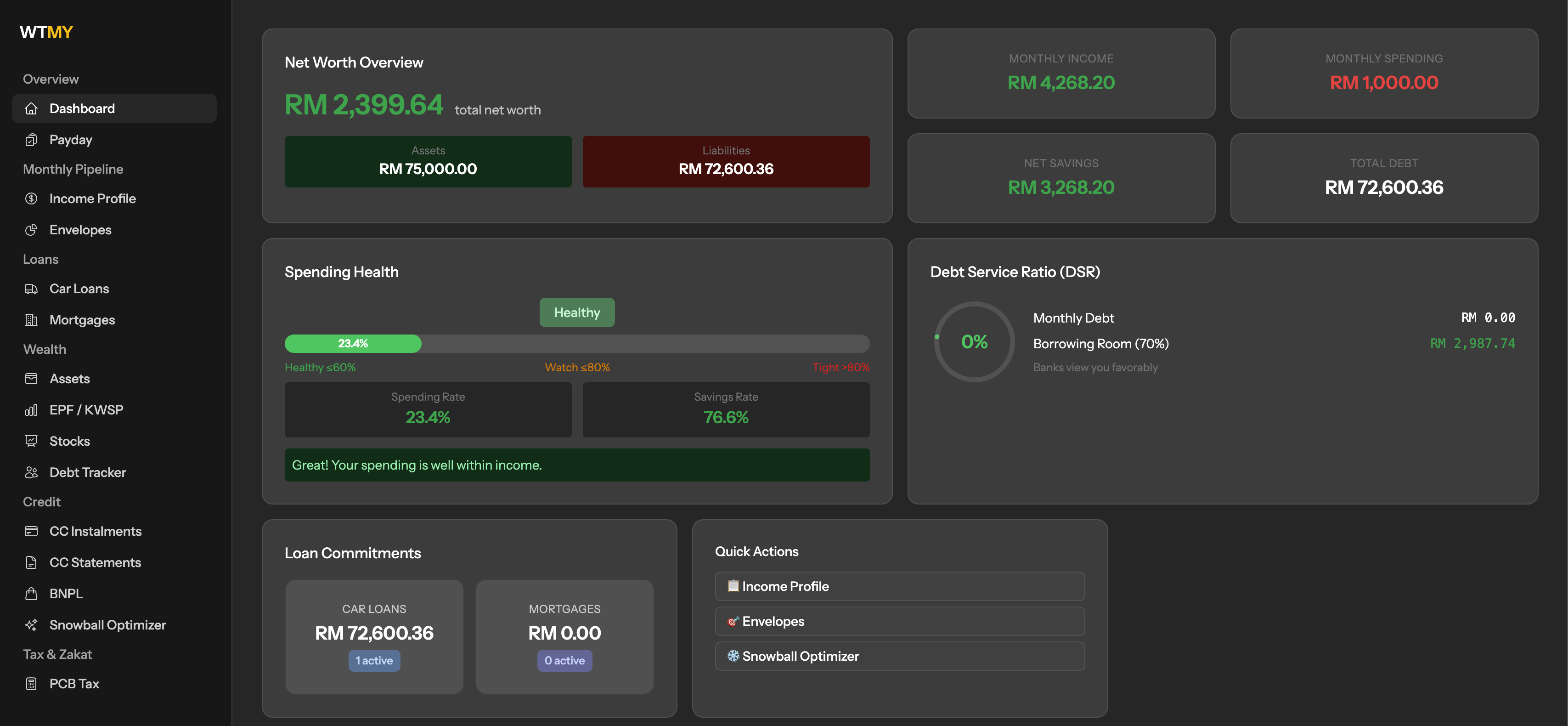Viewport: 1568px width, 726px height.
Task: Click the Net Savings card
Action: [1061, 178]
